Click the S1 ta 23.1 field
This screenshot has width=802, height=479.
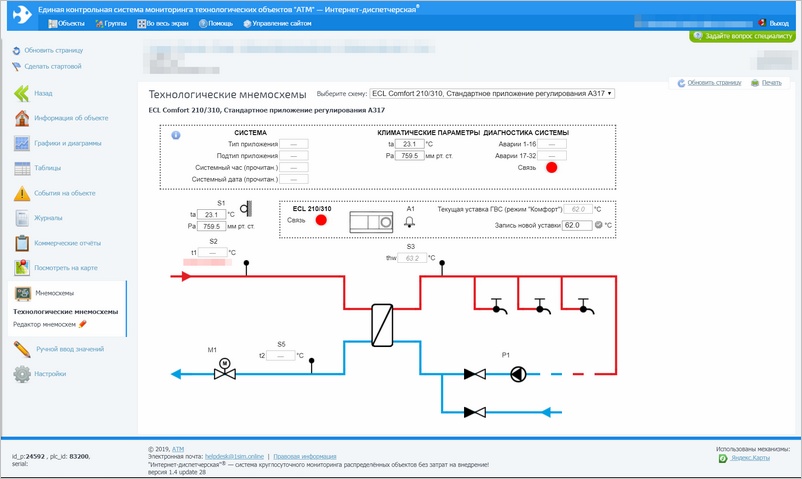[212, 215]
